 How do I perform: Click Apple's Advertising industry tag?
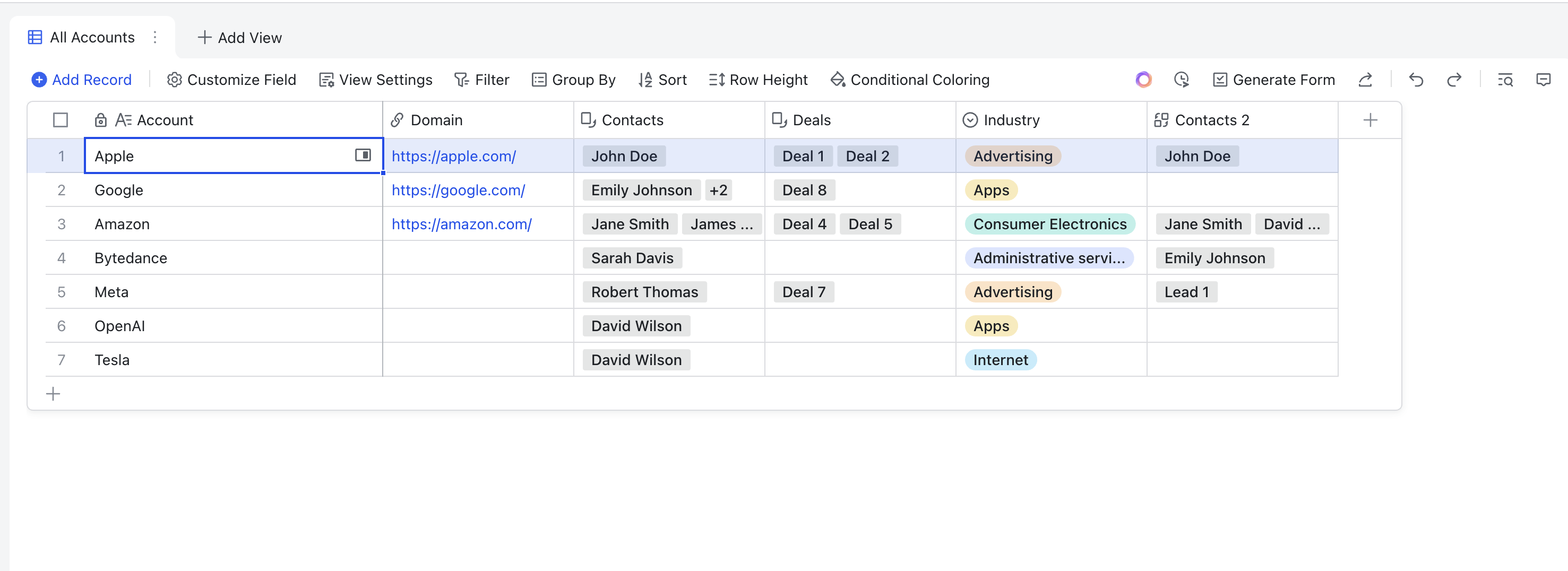pos(1013,156)
